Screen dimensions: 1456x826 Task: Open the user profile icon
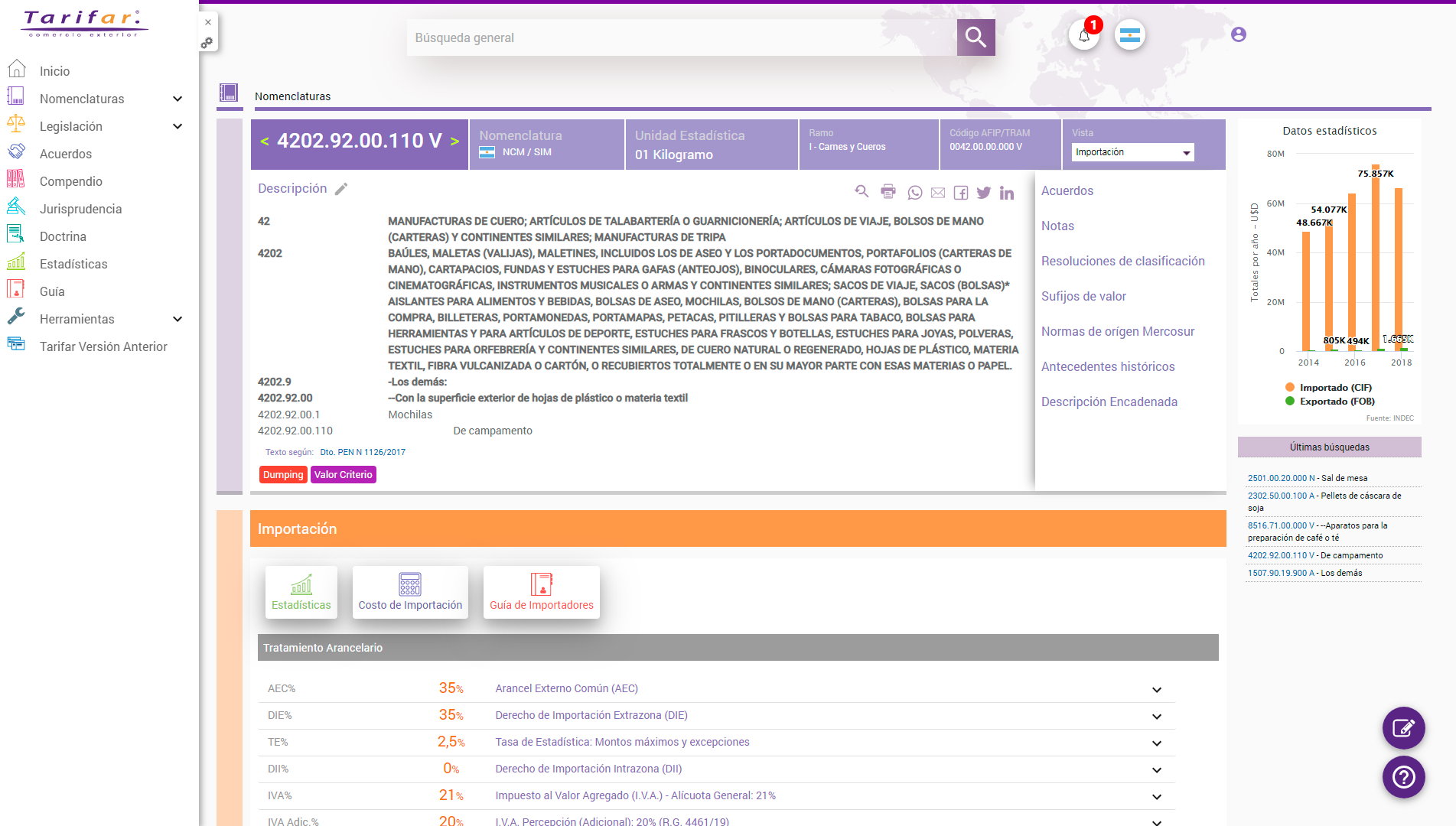coord(1239,34)
